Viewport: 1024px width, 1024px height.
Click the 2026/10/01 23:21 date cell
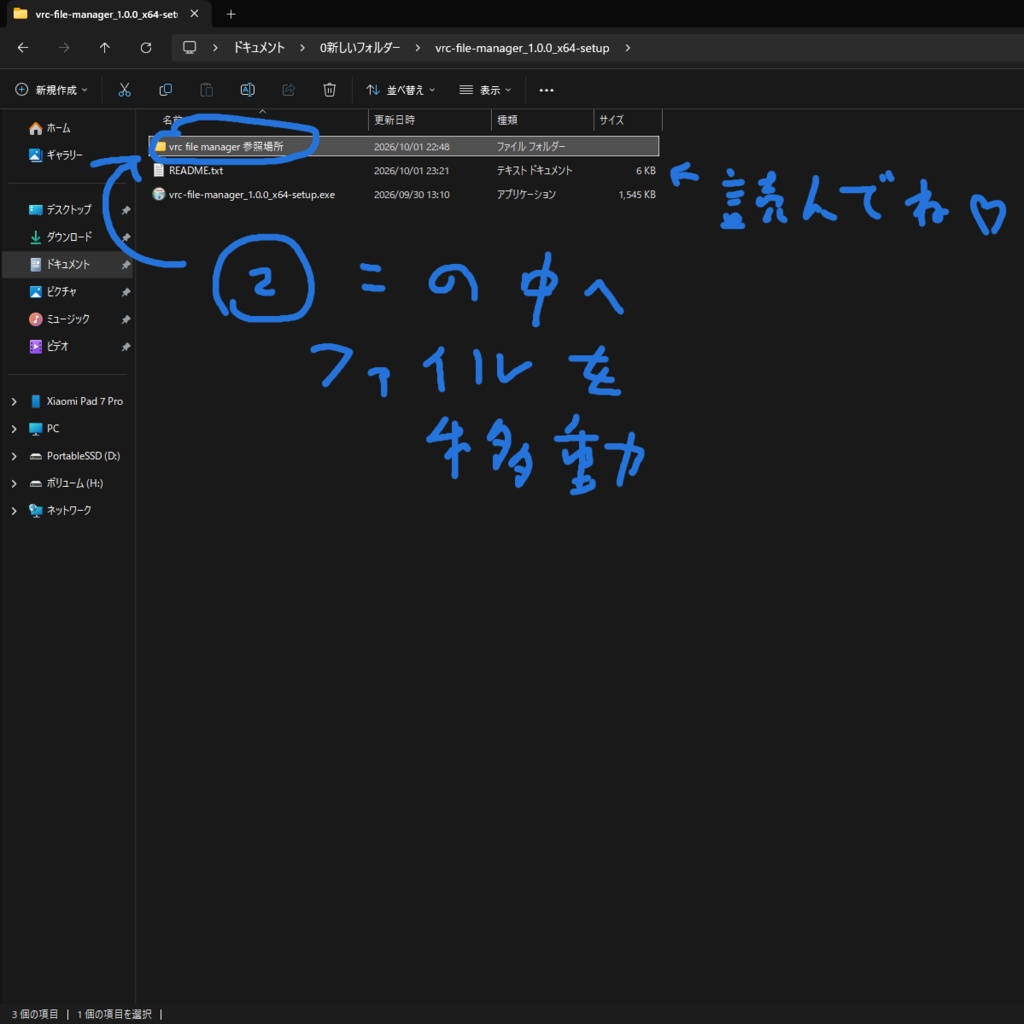[x=411, y=170]
